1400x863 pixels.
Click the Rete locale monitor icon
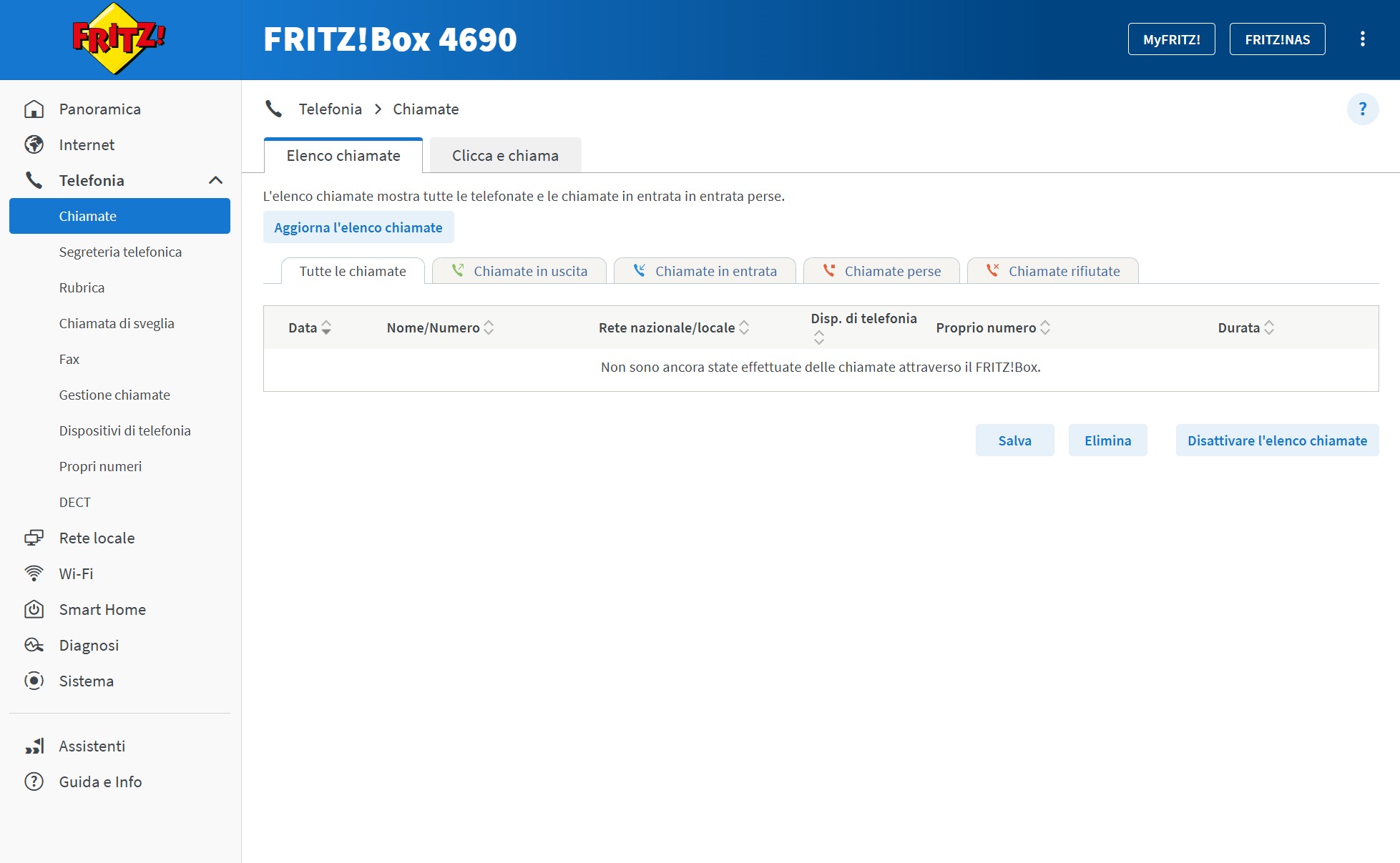point(34,538)
